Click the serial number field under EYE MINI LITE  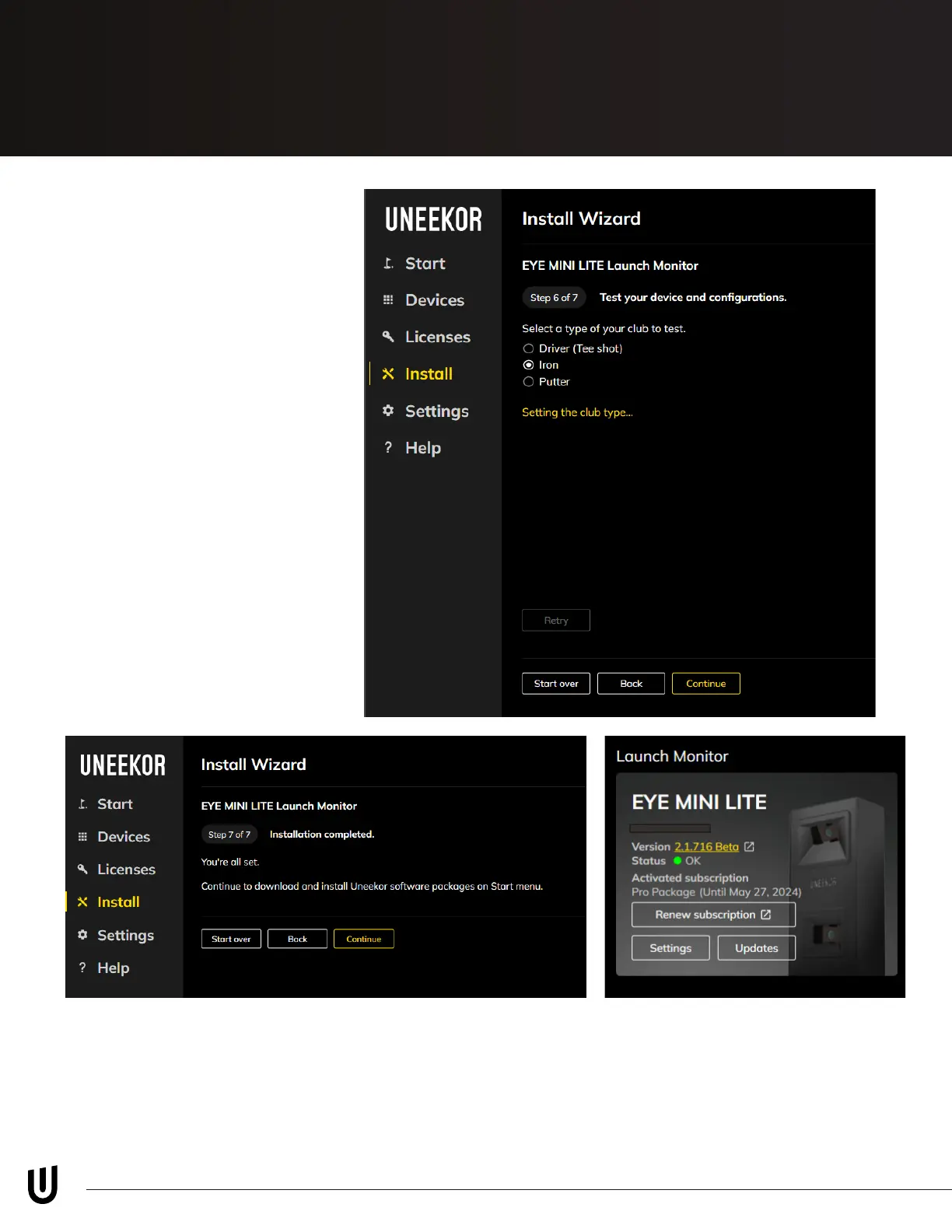coord(670,828)
